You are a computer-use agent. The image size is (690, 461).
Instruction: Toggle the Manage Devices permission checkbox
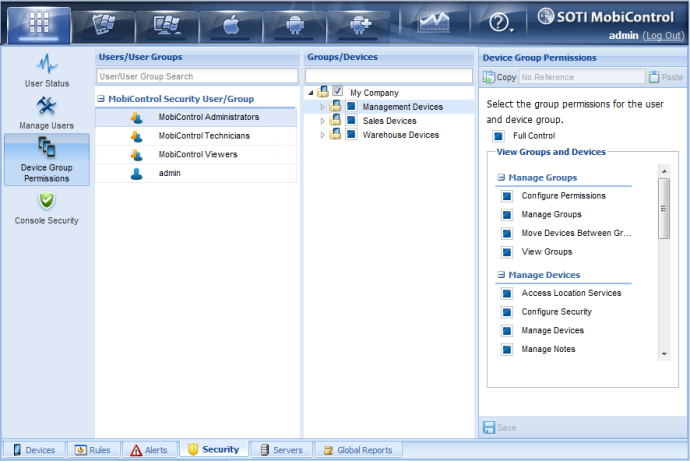click(507, 331)
